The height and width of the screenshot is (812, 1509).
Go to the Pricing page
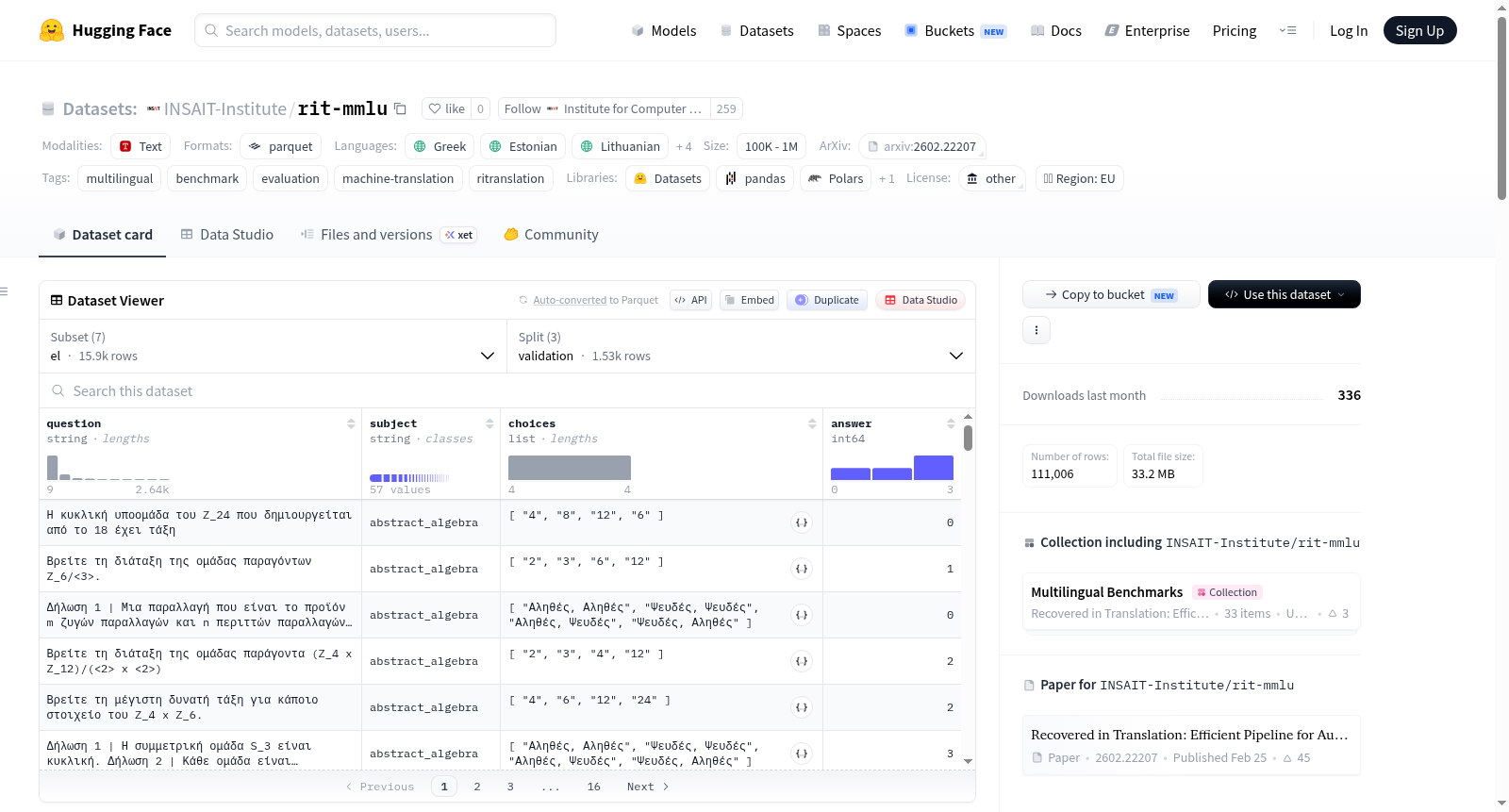tap(1235, 30)
